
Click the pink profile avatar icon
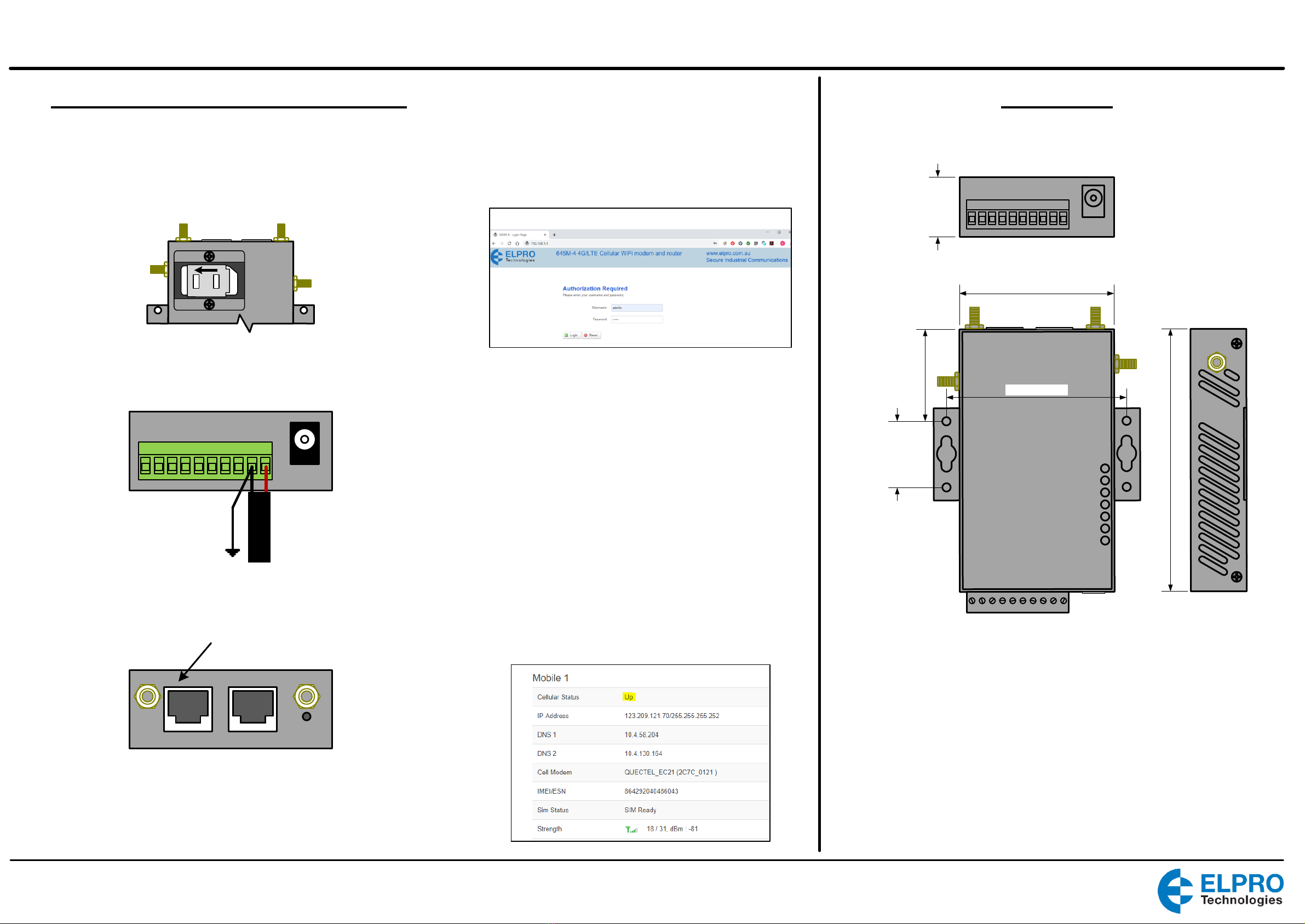(x=782, y=244)
